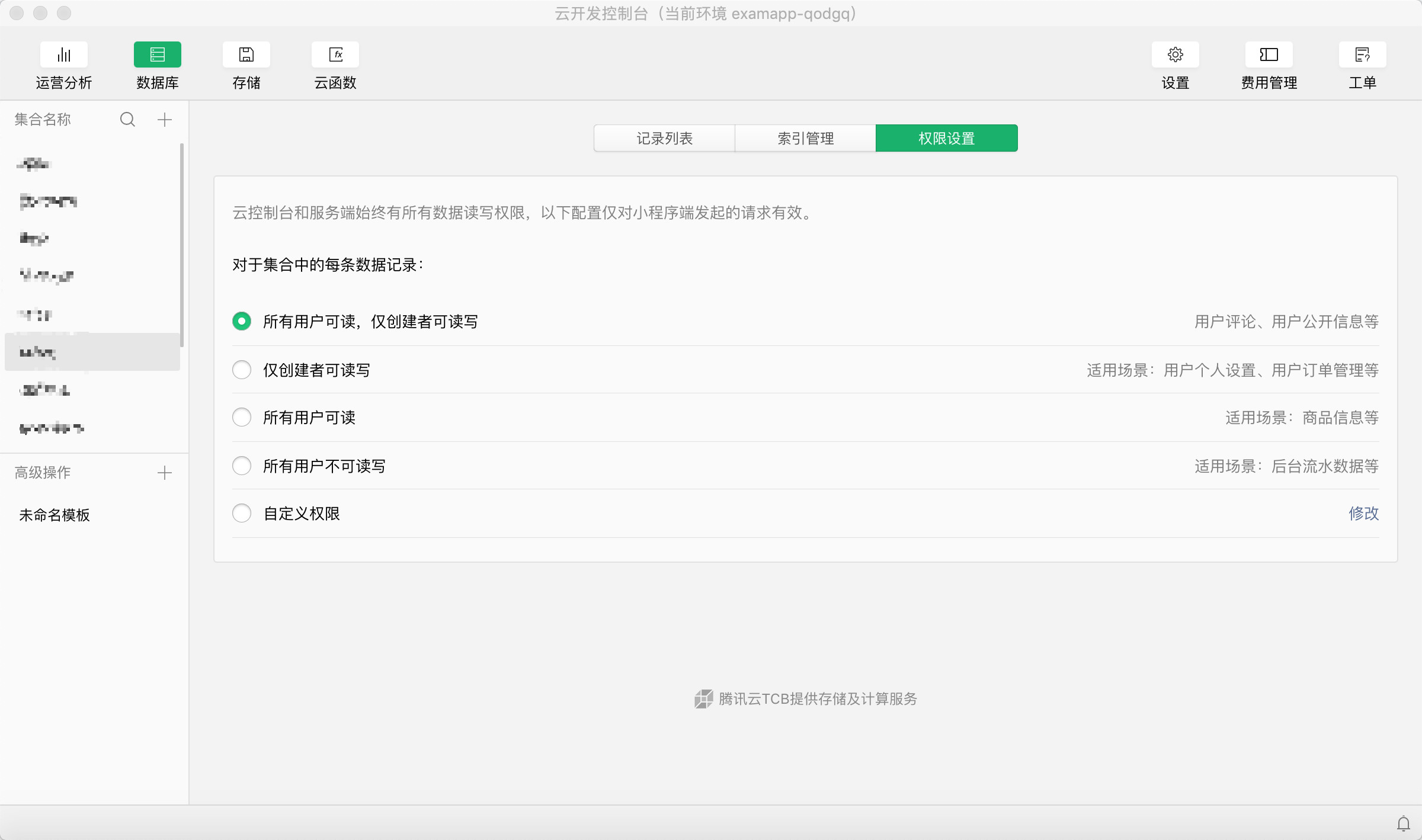The width and height of the screenshot is (1422, 840).
Task: Select 仅创建者可读写 radio option
Action: 242,370
